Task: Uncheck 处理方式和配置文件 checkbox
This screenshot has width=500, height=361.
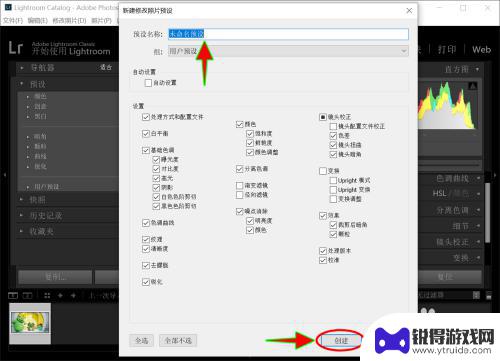Action: [x=146, y=117]
